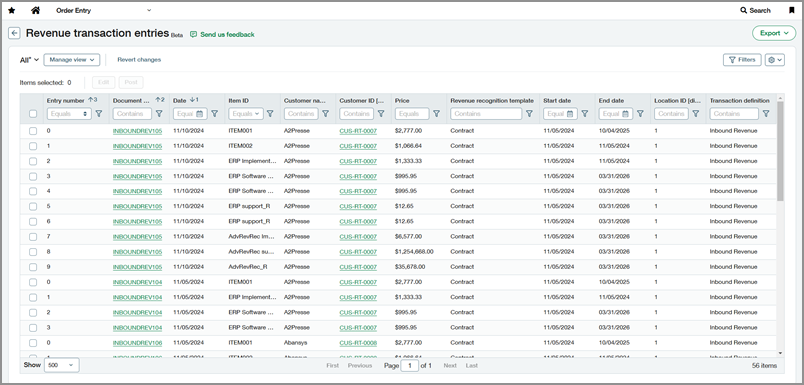Open calendar picker in Start date filter
This screenshot has height=385, width=804.
(570, 114)
